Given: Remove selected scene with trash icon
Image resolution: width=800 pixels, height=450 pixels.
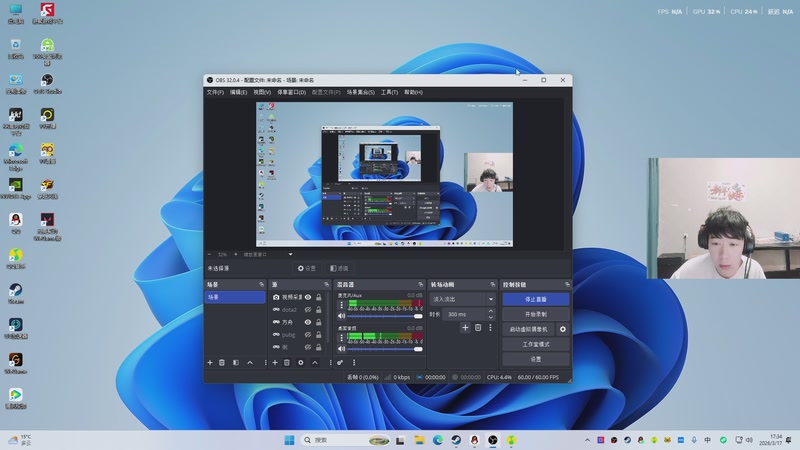Looking at the screenshot, I should point(222,362).
